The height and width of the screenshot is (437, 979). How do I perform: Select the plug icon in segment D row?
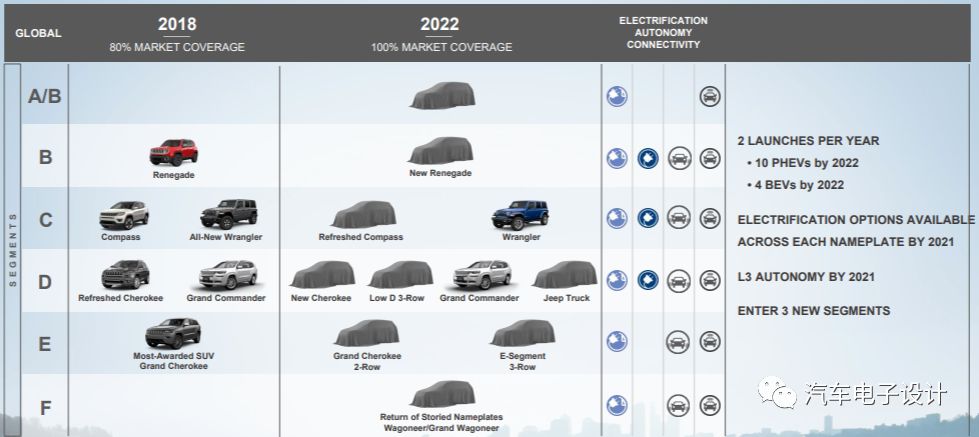click(648, 280)
